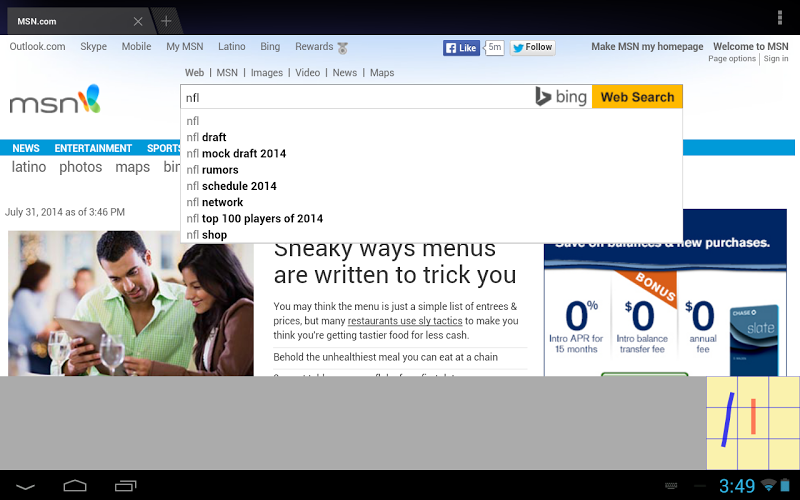Open the Sneaky ways menus headline
This screenshot has width=800, height=500.
[x=395, y=263]
